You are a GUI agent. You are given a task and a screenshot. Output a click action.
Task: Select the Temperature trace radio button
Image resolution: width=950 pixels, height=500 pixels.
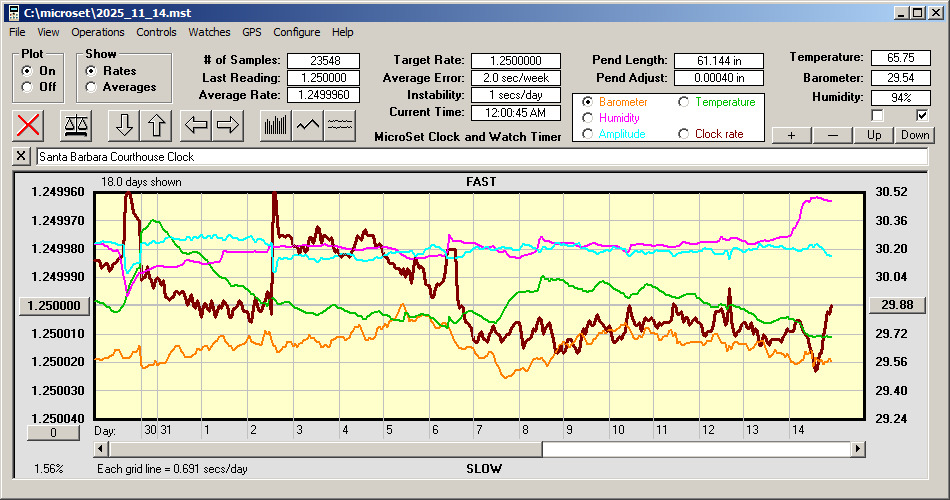pyautogui.click(x=685, y=102)
